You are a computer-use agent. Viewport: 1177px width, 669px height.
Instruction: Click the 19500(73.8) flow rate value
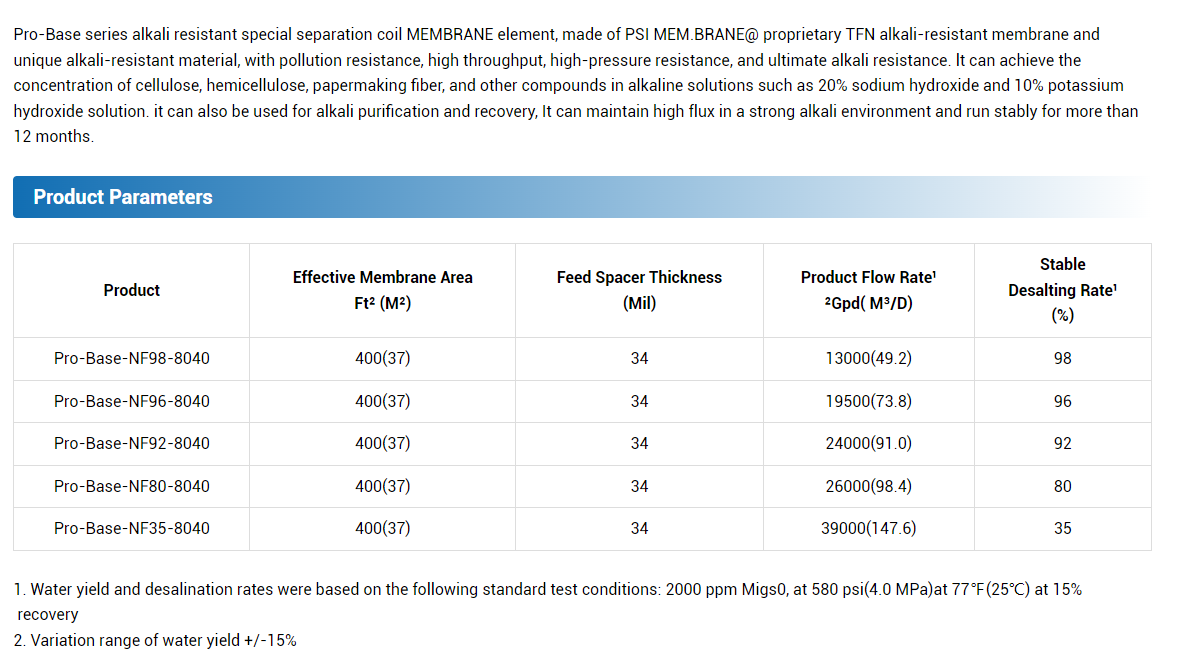868,402
